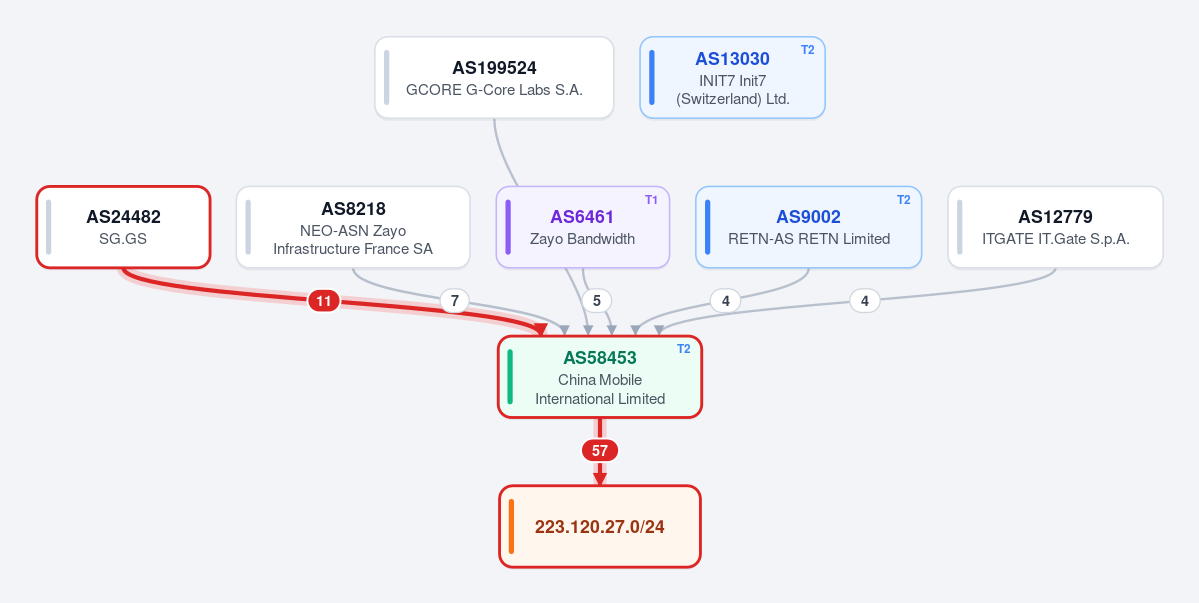
Task: Click the red 57 path count badge
Action: click(600, 451)
